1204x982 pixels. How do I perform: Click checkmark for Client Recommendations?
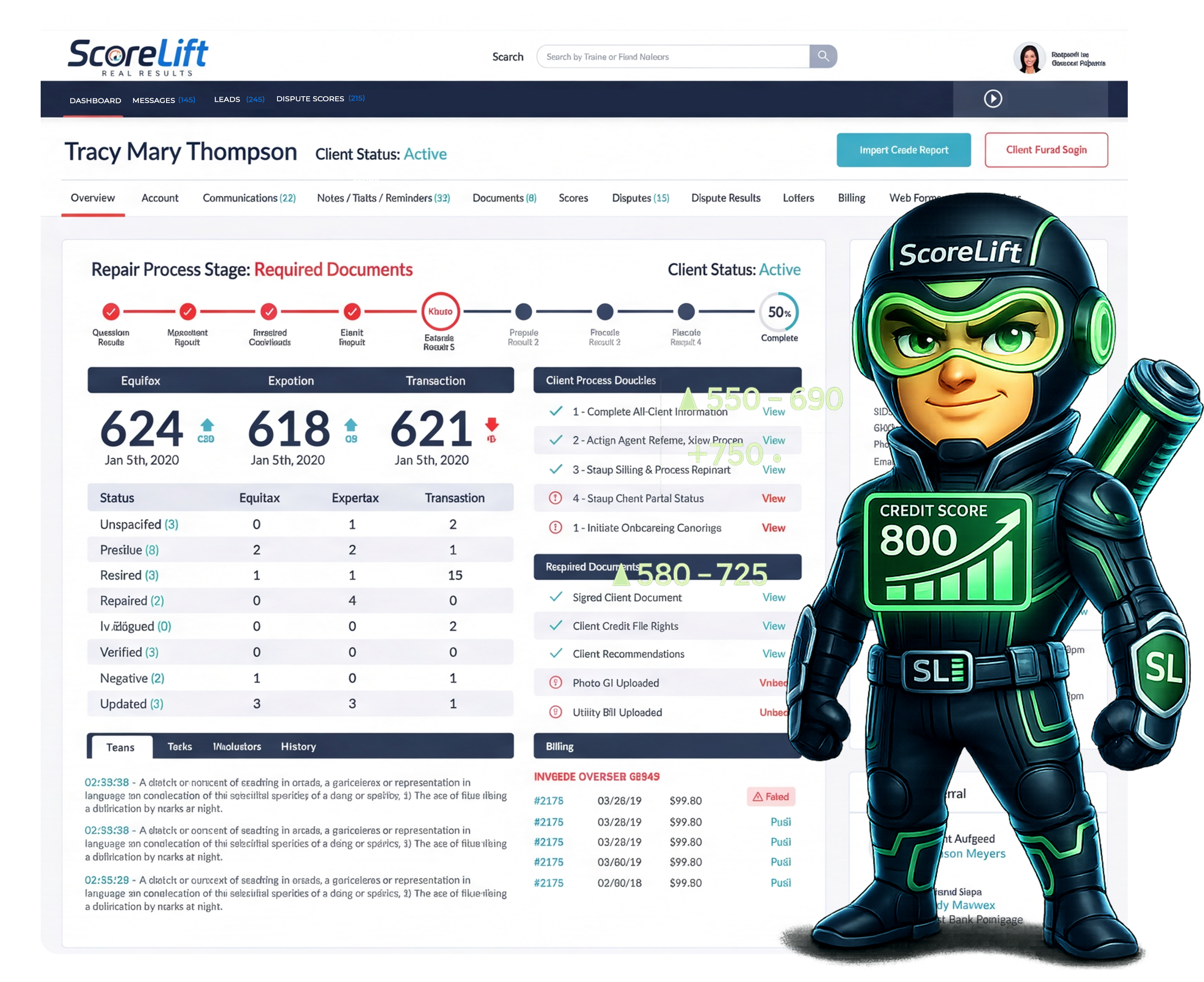click(556, 654)
